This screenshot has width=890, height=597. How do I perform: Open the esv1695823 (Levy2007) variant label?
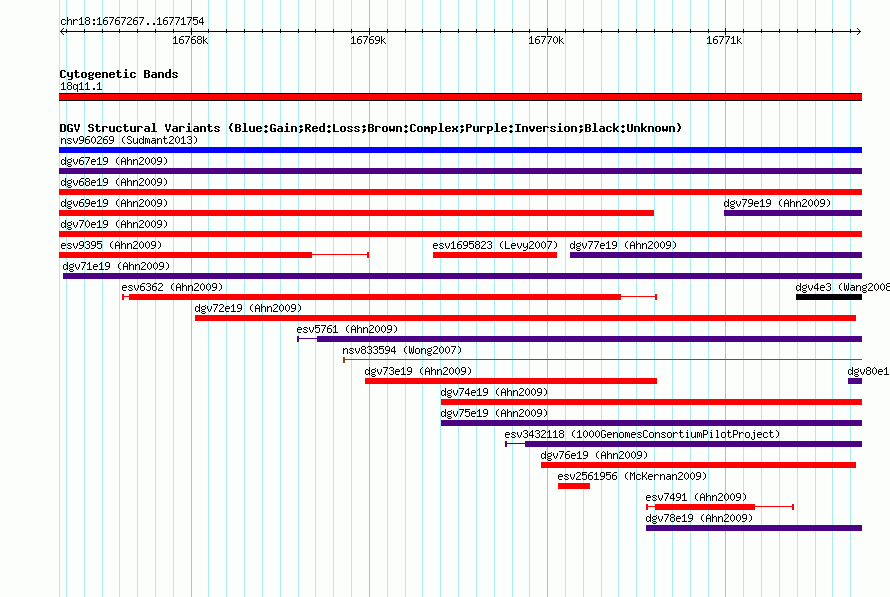495,245
